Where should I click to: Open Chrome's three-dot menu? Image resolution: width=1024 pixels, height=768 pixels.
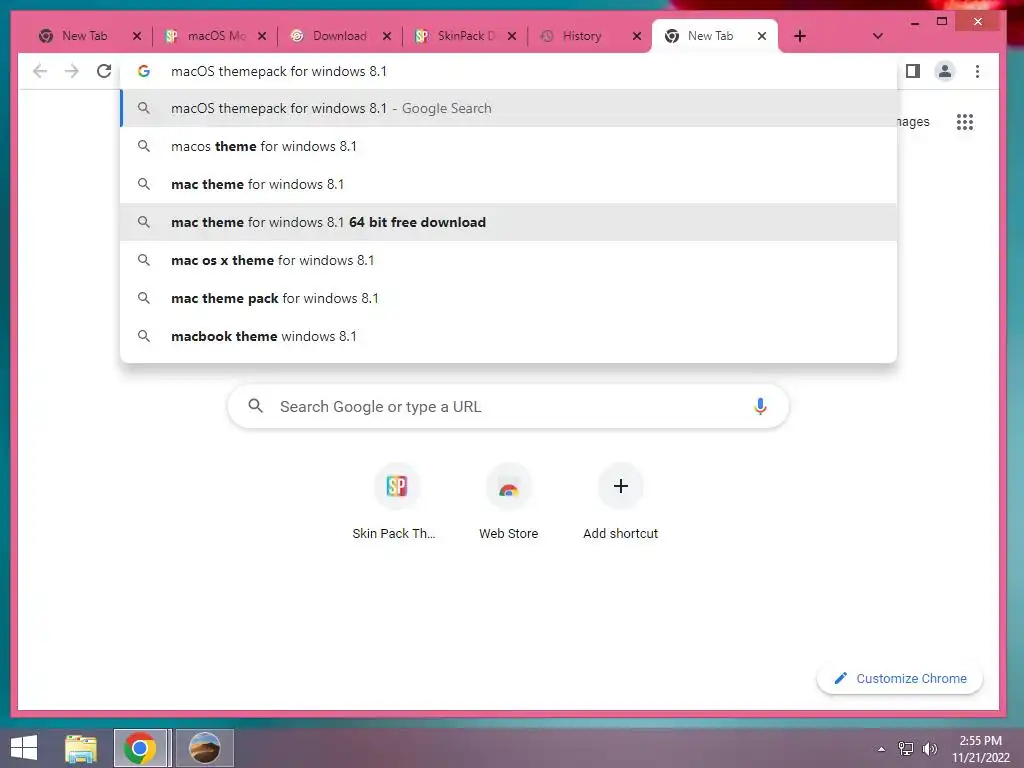pos(977,71)
